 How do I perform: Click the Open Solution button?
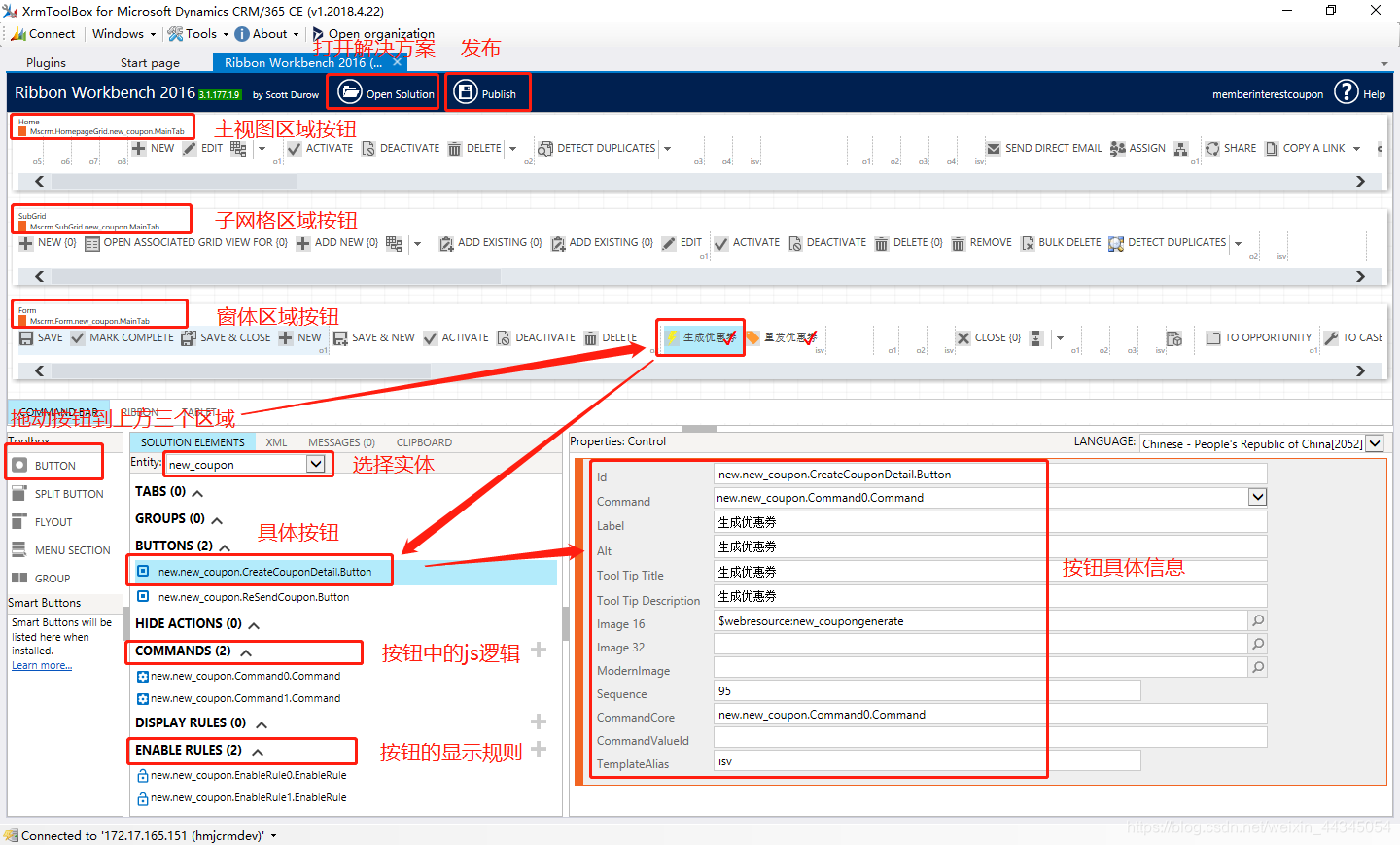point(386,93)
